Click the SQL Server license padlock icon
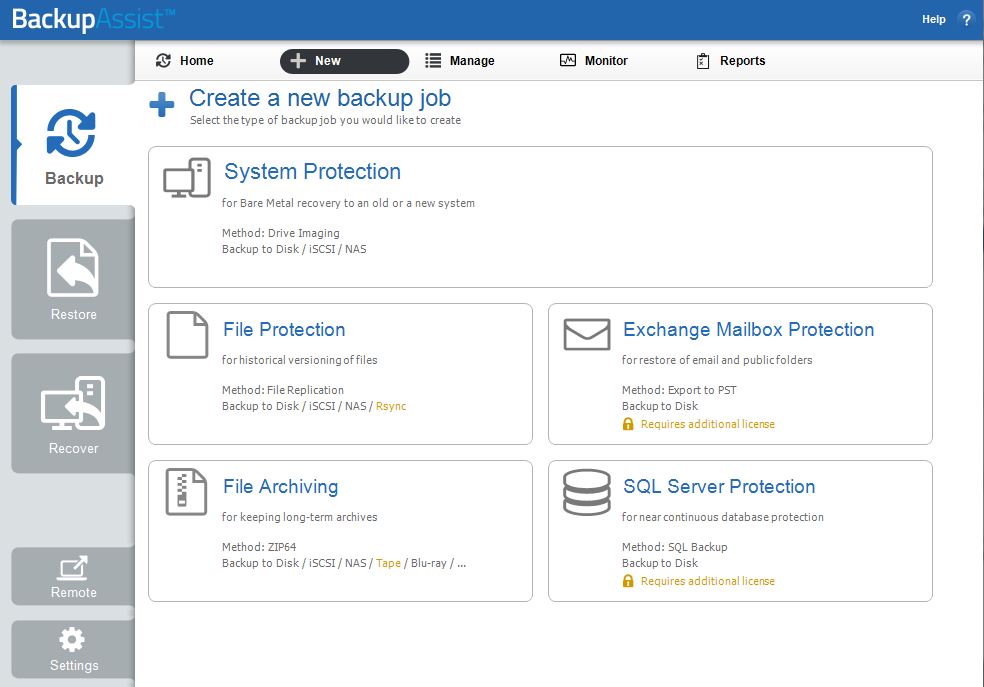This screenshot has height=687, width=984. 628,581
